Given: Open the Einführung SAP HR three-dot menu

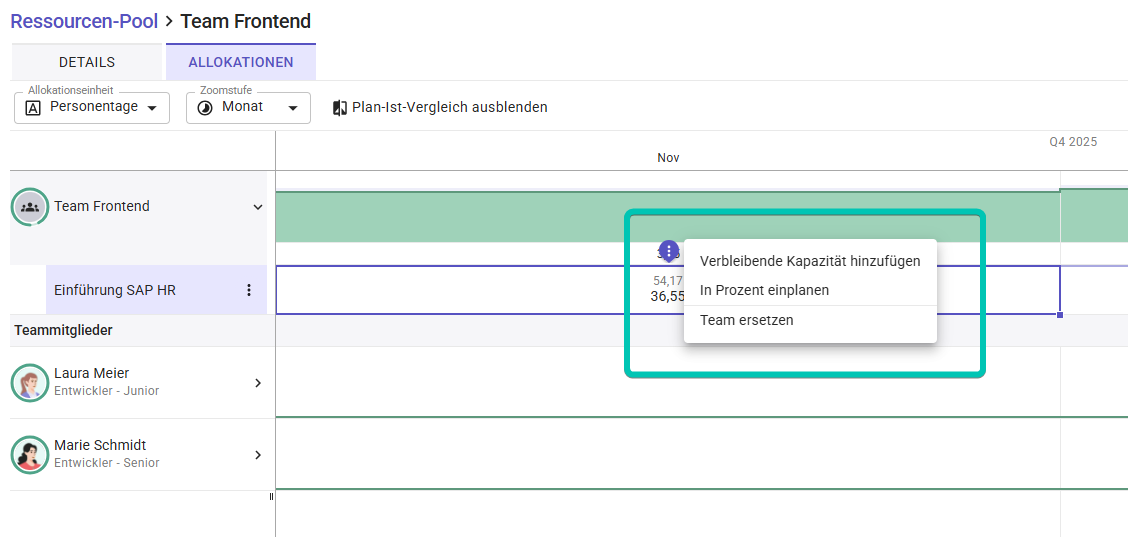Looking at the screenshot, I should [249, 290].
